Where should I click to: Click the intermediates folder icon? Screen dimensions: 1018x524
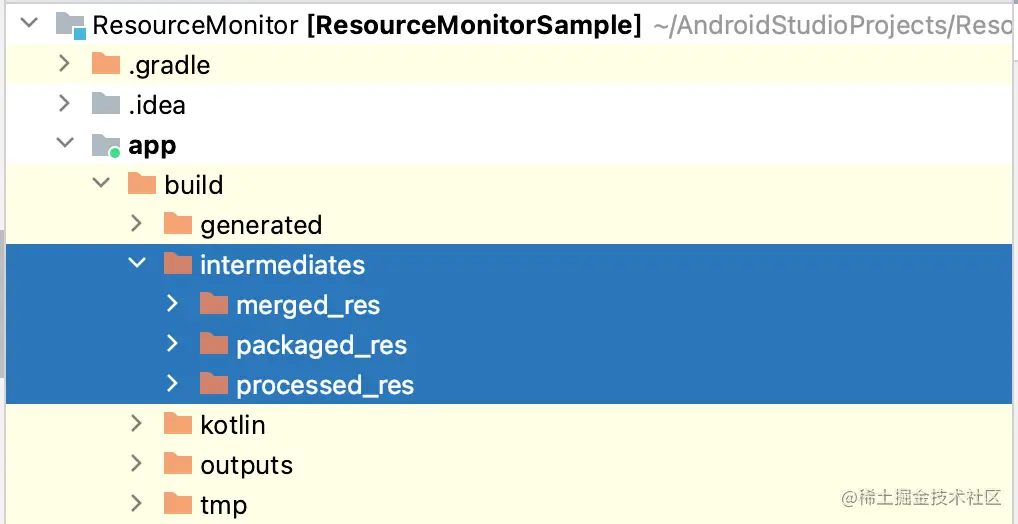(178, 264)
